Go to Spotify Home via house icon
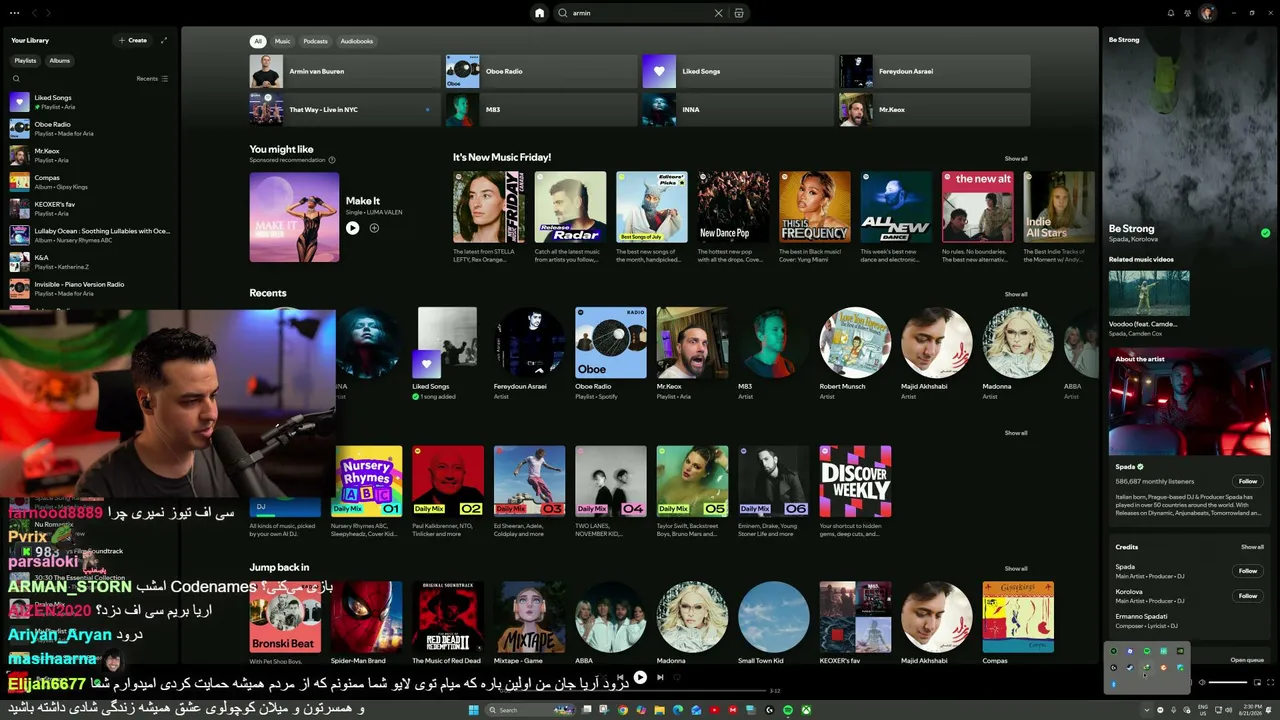 tap(540, 13)
